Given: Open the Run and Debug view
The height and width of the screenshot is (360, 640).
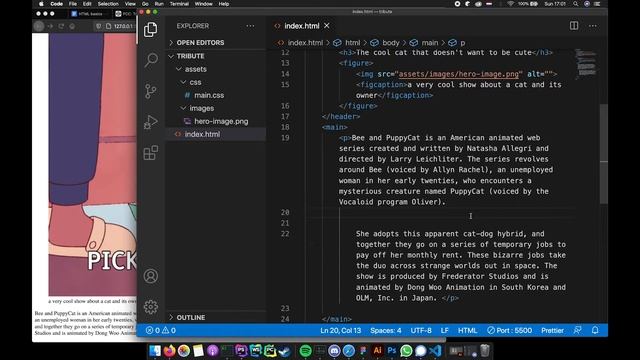Looking at the screenshot, I should 151,122.
